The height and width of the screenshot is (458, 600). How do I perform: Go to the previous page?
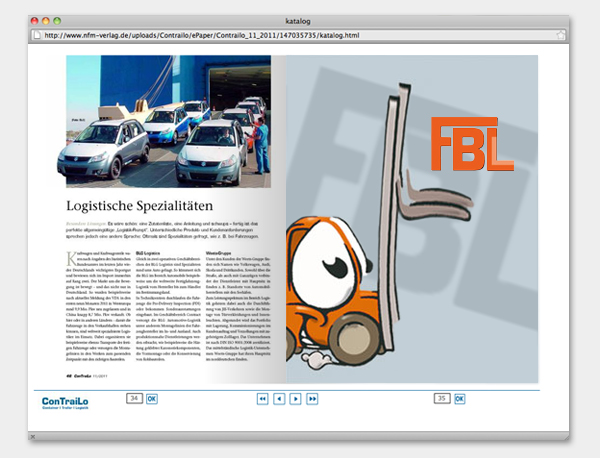279,399
